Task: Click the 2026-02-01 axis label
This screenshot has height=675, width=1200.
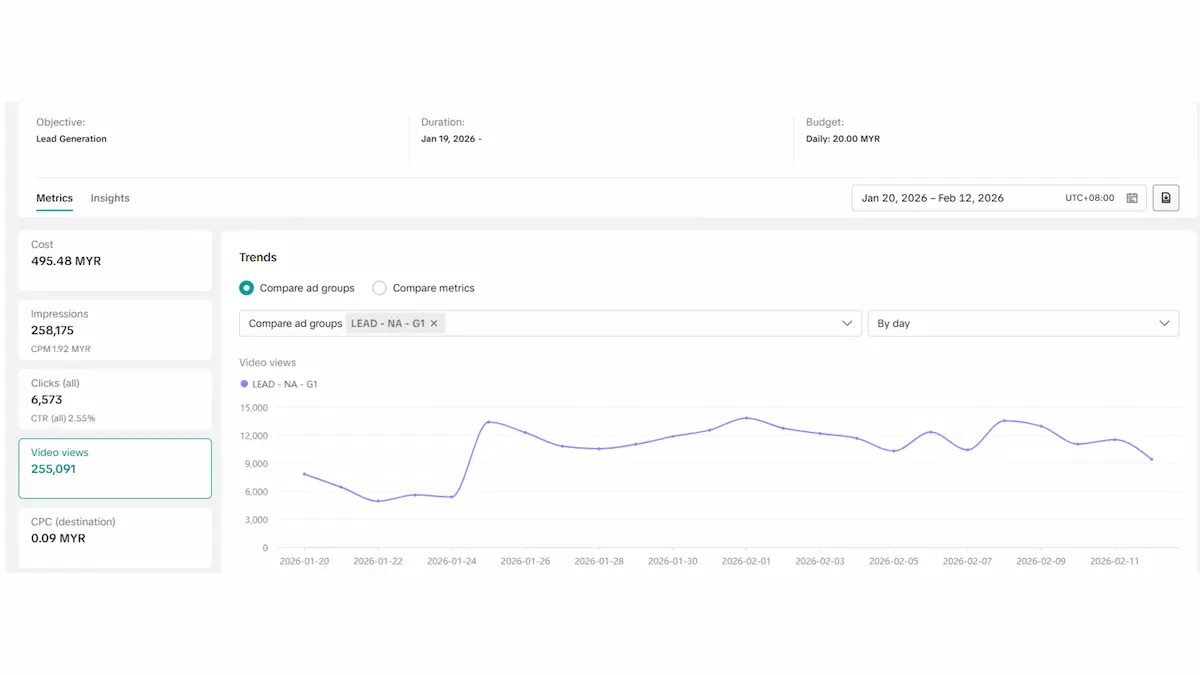Action: point(746,562)
